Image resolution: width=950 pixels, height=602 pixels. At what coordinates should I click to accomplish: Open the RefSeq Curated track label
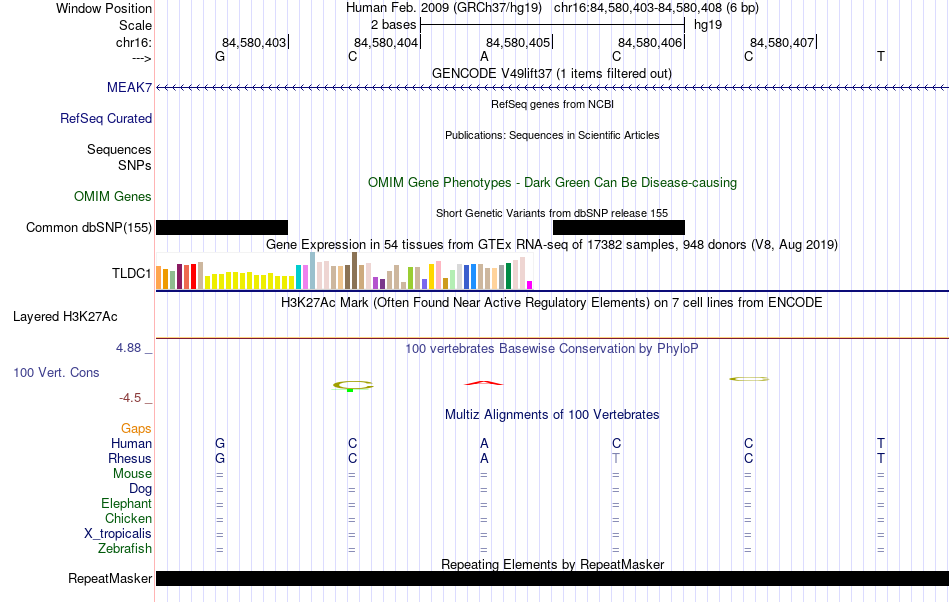pyautogui.click(x=105, y=118)
